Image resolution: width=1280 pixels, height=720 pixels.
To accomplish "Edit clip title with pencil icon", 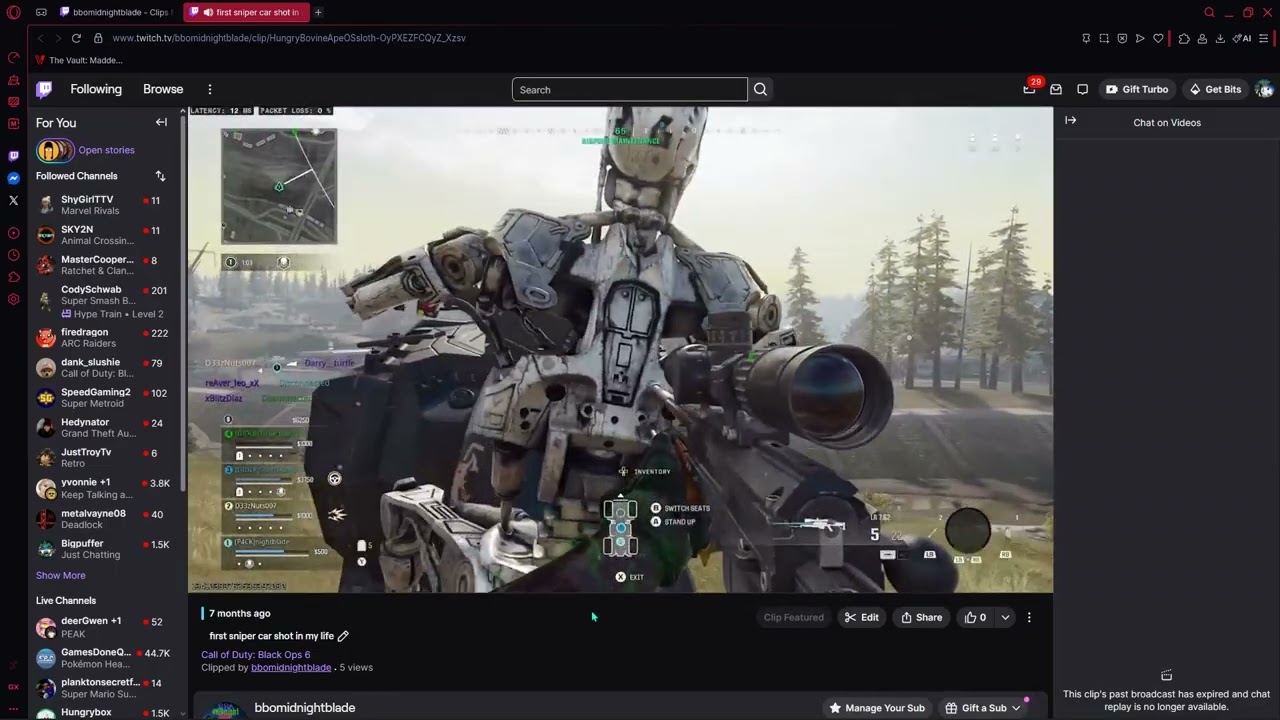I will click(343, 636).
